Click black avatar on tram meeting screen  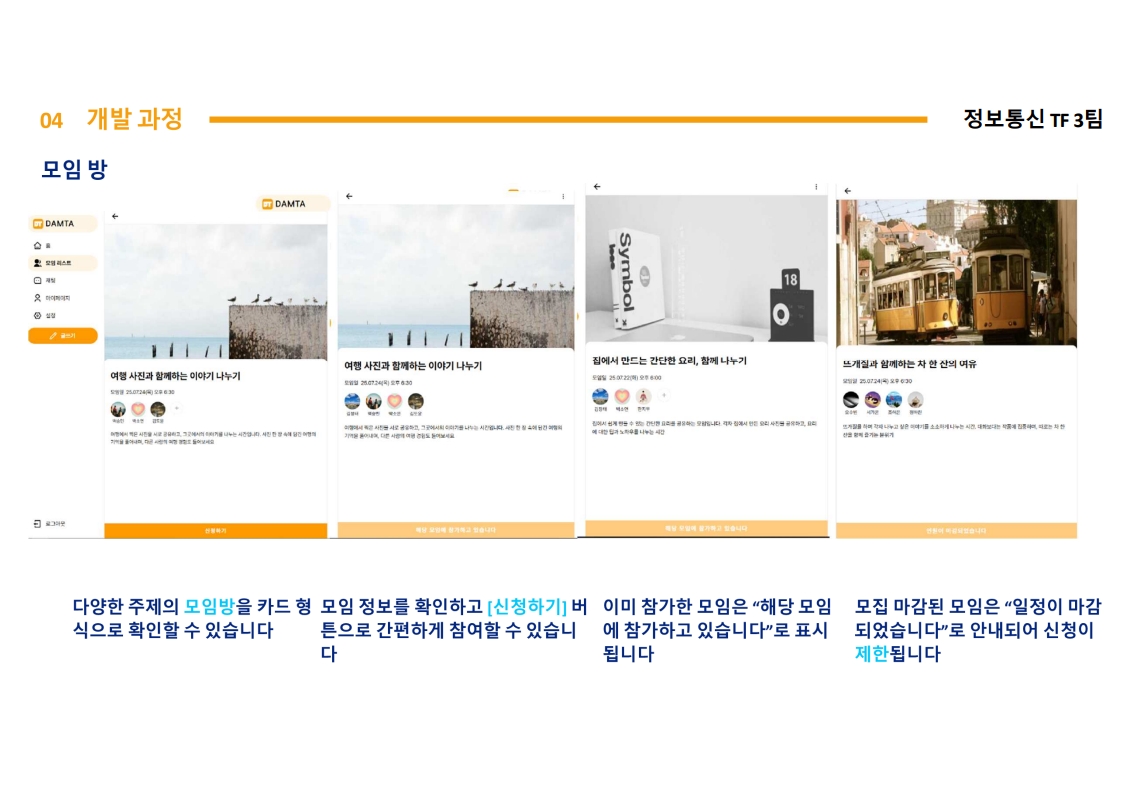(851, 399)
